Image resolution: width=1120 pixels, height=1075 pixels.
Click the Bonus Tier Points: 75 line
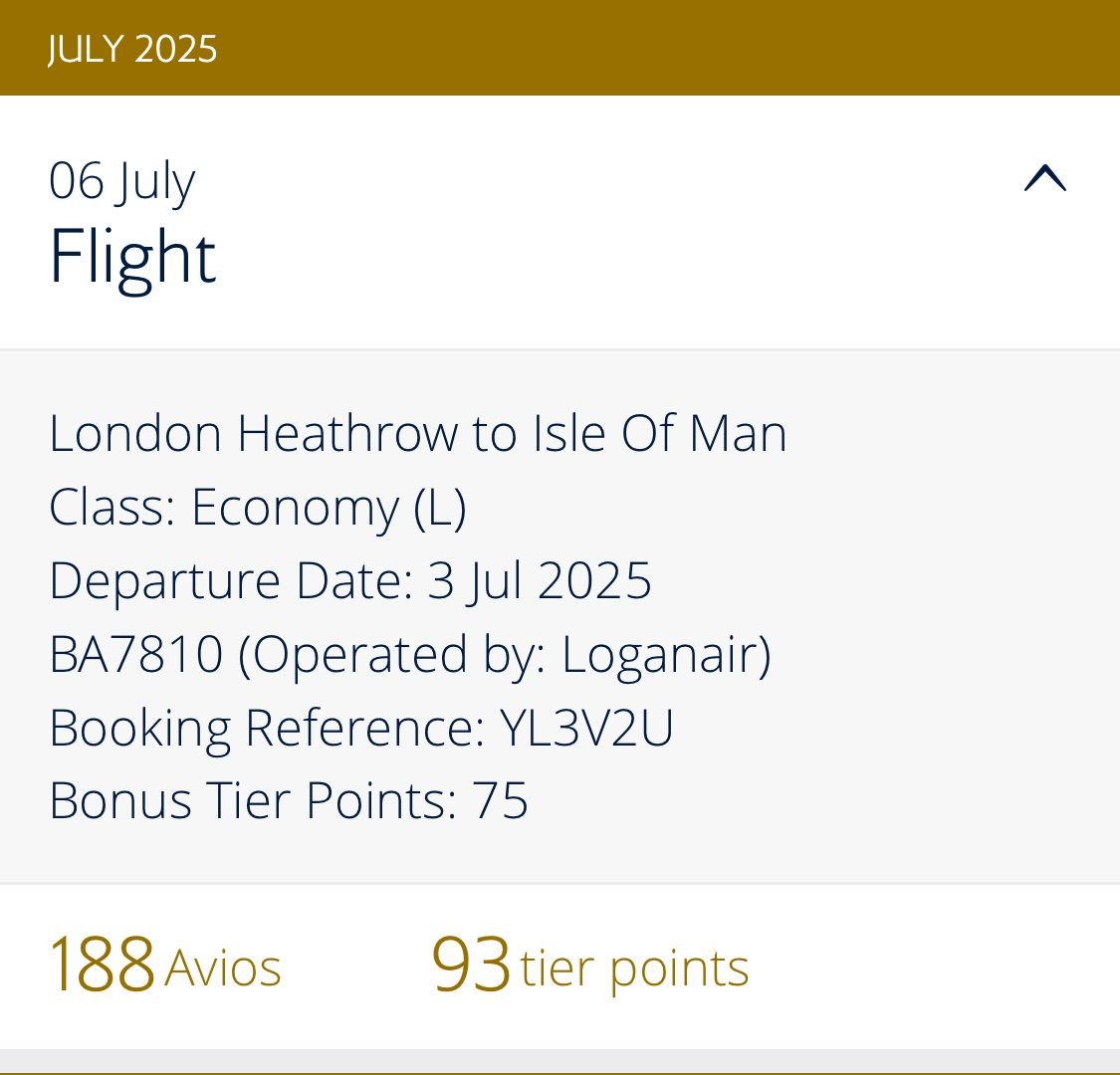(x=288, y=801)
